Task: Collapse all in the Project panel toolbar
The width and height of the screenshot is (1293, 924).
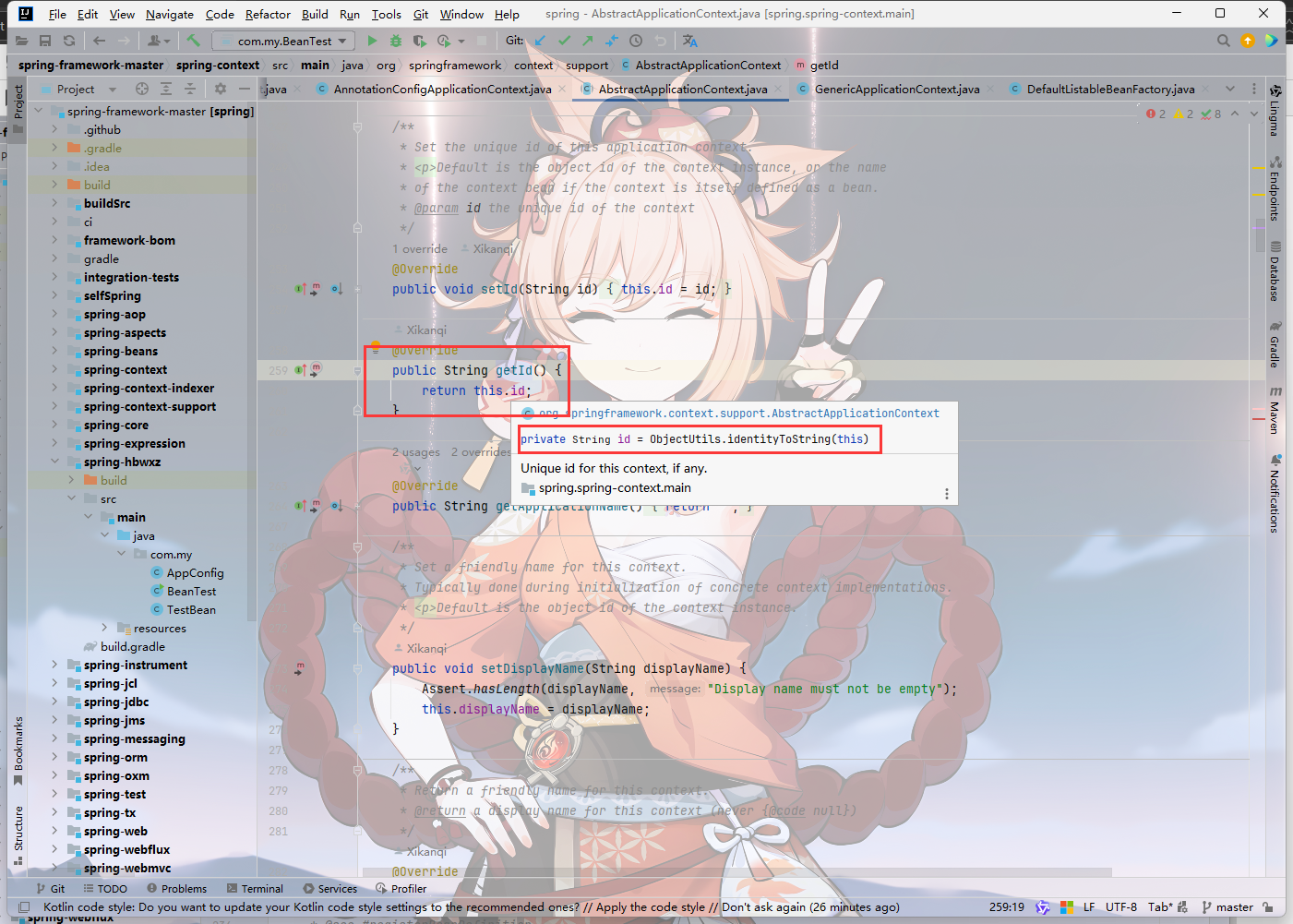Action: (190, 89)
